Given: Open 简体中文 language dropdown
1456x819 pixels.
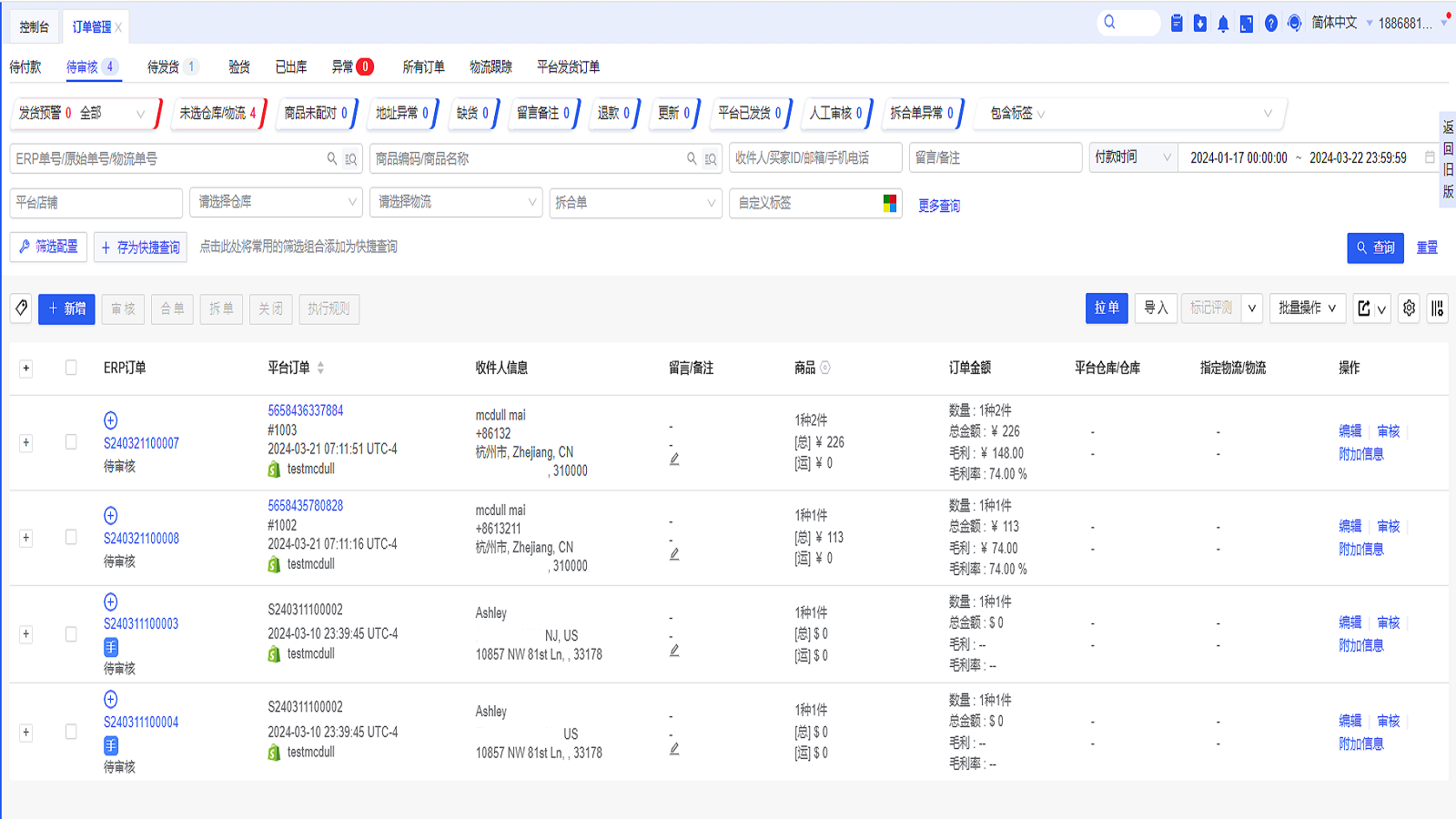Looking at the screenshot, I should [x=1342, y=23].
